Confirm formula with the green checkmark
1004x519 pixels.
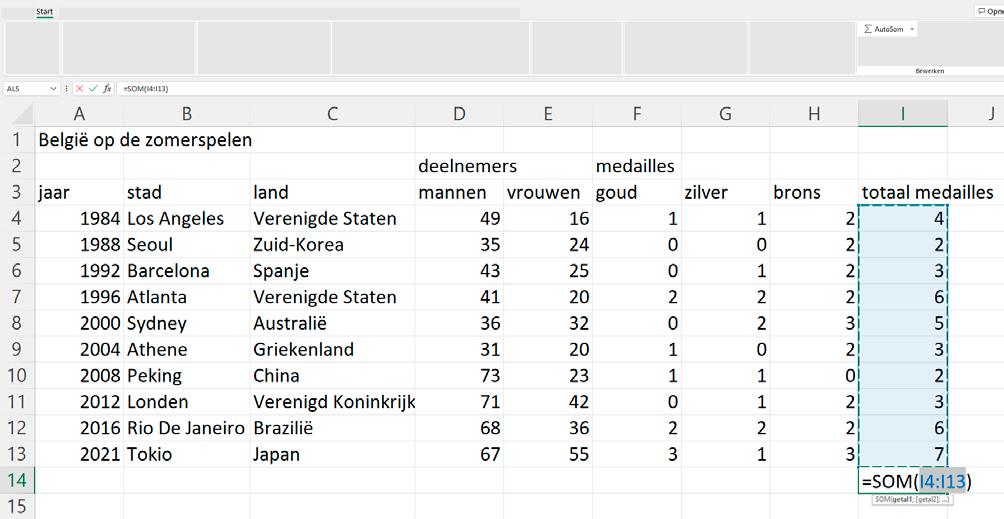(x=93, y=89)
